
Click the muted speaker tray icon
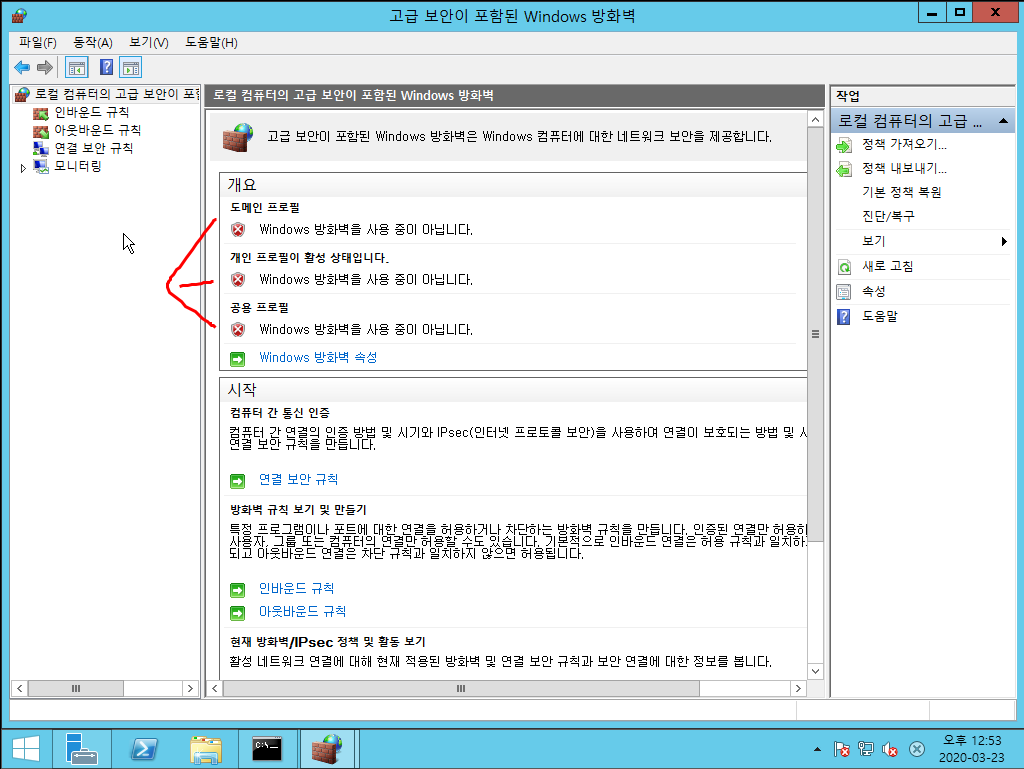890,749
